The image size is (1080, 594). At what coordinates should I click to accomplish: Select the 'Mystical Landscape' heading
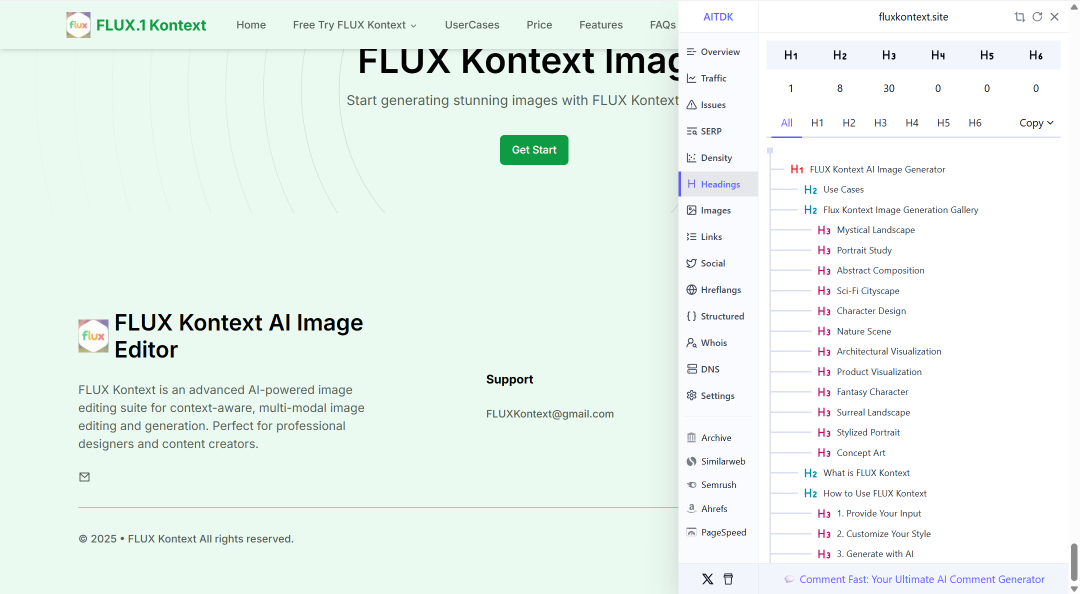[875, 230]
